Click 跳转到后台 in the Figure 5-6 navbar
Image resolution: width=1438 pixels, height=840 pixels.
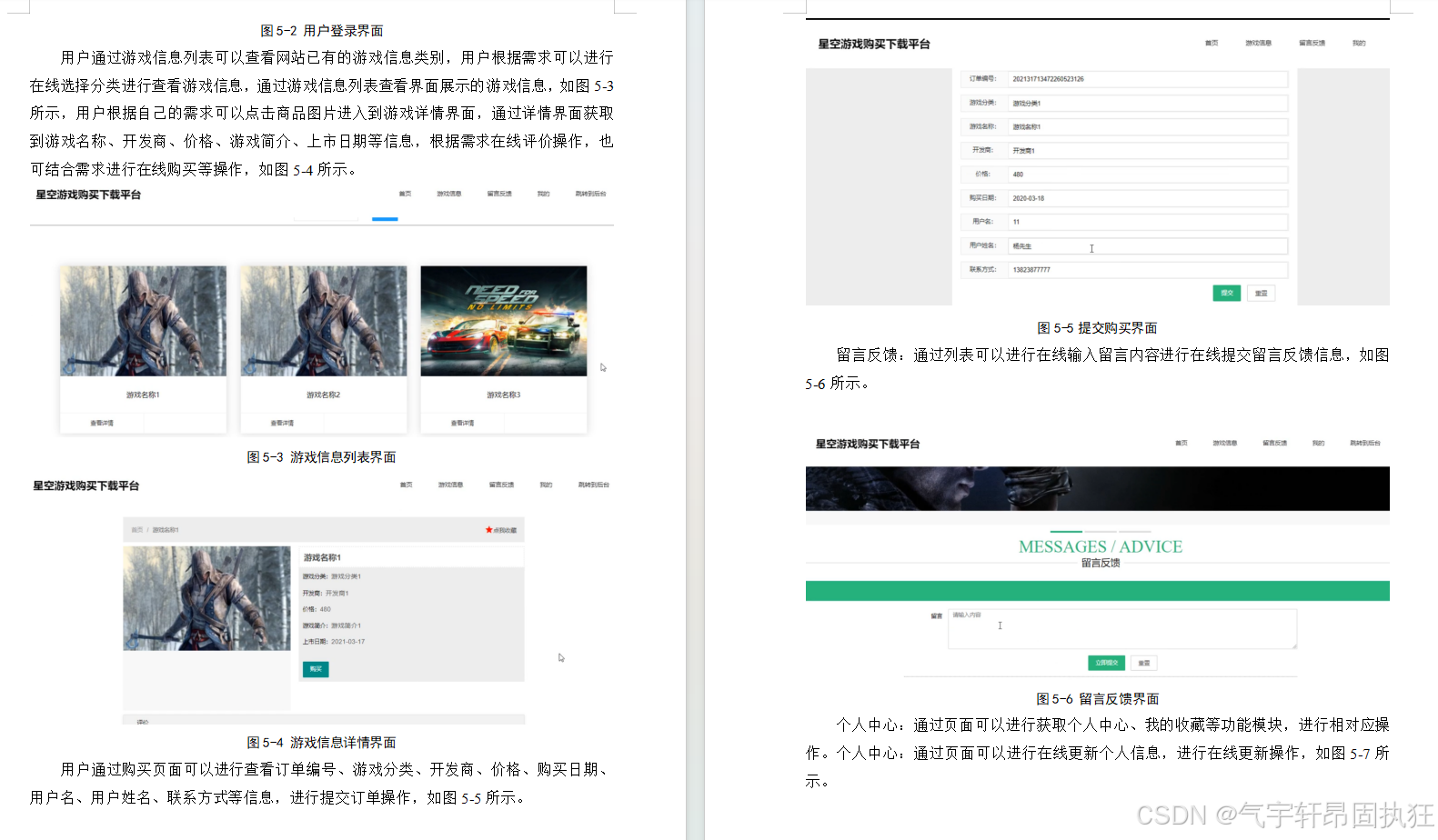pyautogui.click(x=1365, y=443)
